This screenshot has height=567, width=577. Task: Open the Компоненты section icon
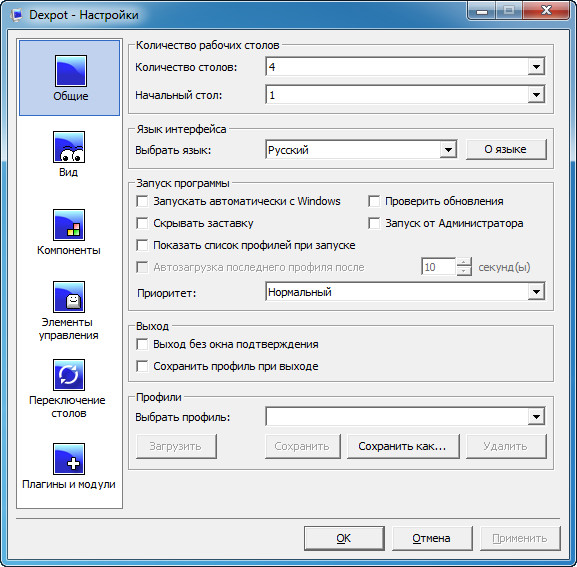tap(69, 225)
